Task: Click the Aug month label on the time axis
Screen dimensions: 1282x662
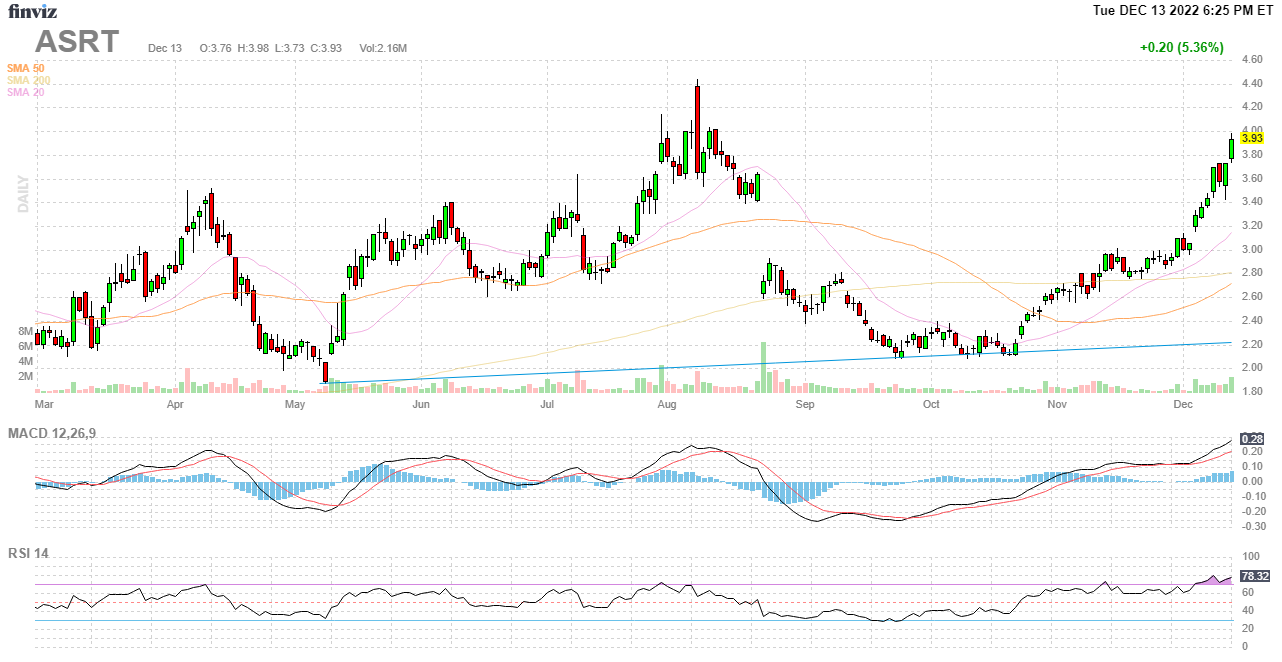Action: point(668,405)
